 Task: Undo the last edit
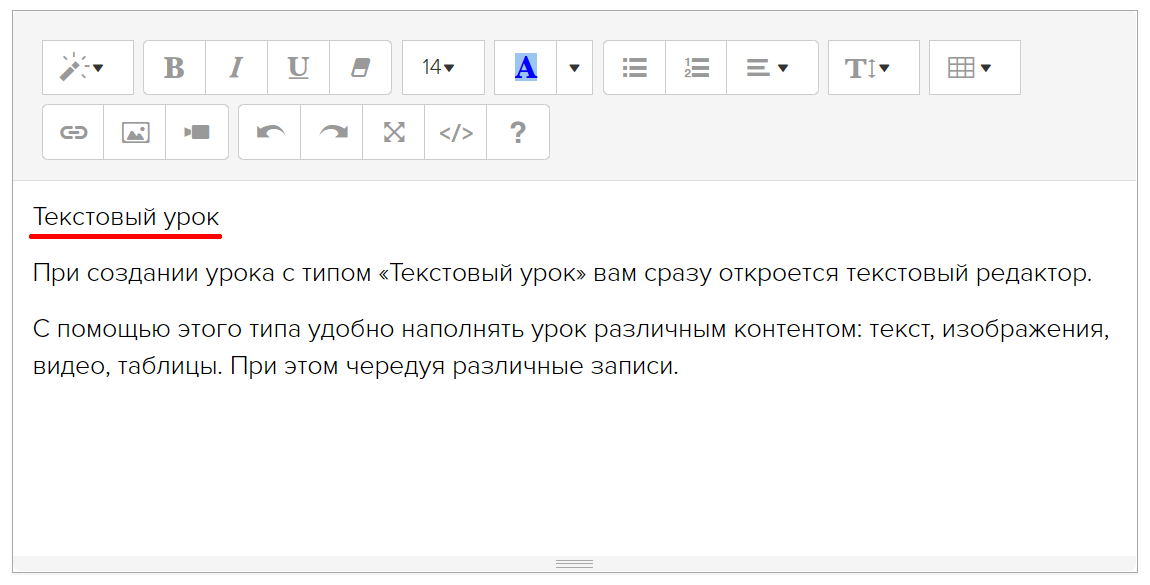click(x=270, y=132)
